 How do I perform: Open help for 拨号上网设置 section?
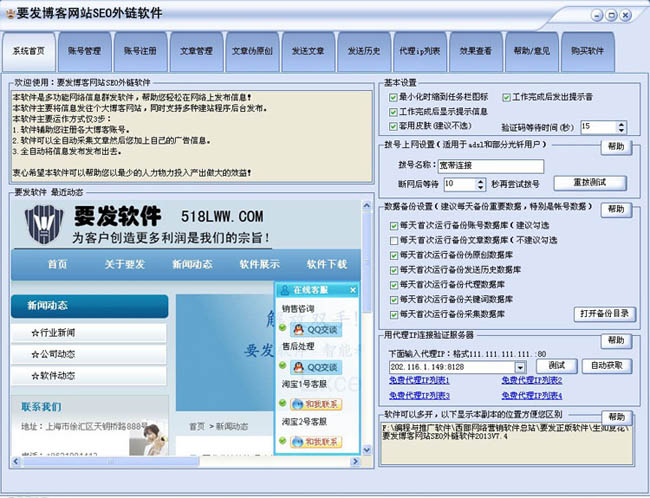coord(616,147)
